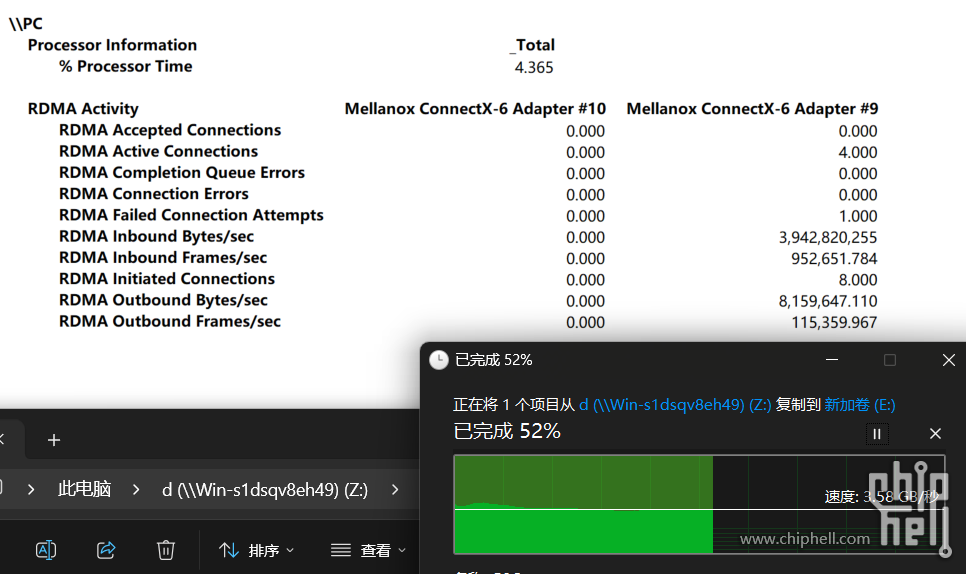Select value 115,359.967 outbound frames

pos(834,322)
